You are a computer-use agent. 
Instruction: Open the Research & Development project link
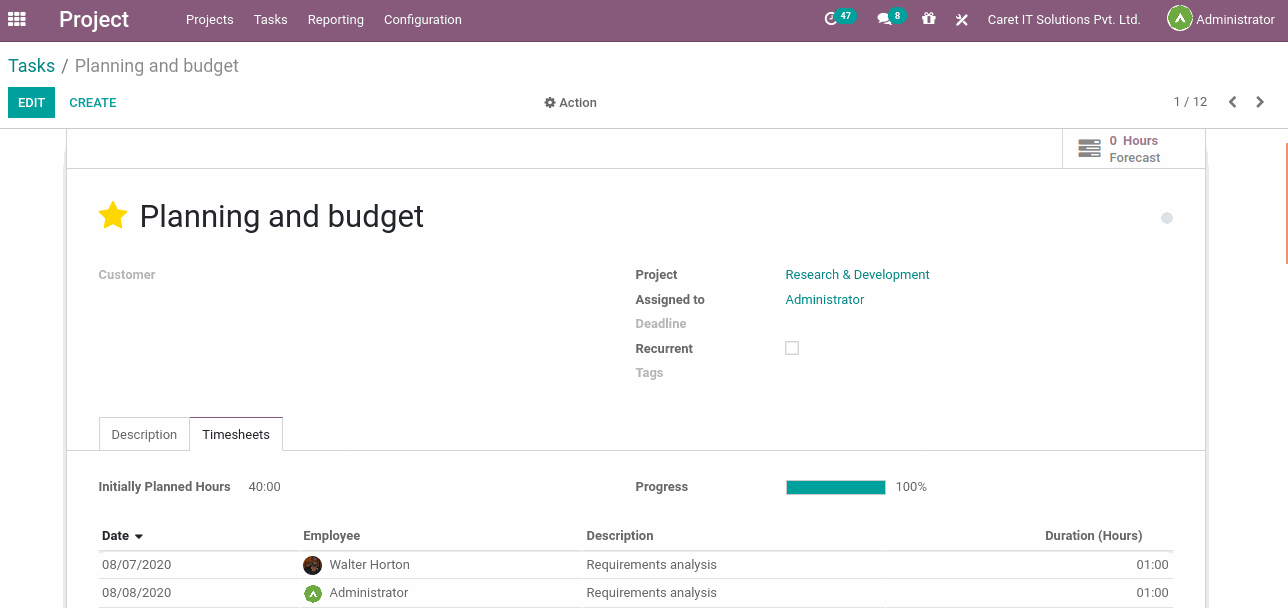(x=857, y=274)
